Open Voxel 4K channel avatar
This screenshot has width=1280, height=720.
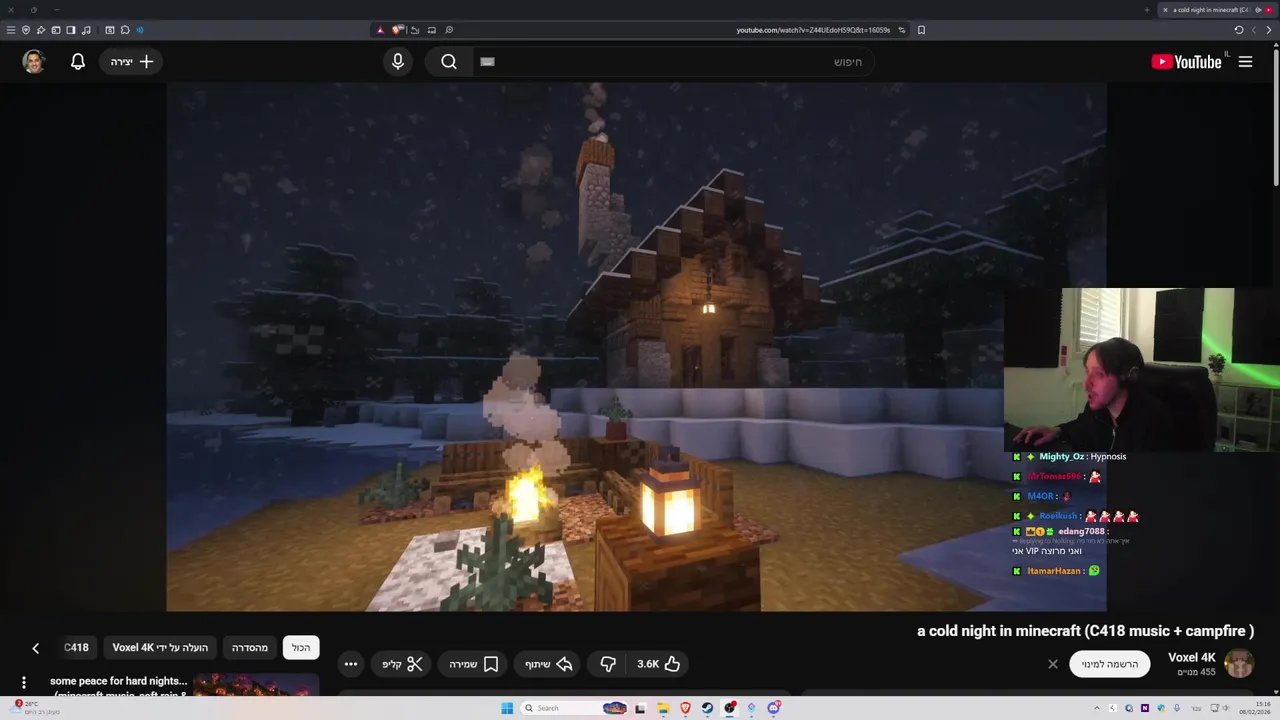click(1239, 664)
